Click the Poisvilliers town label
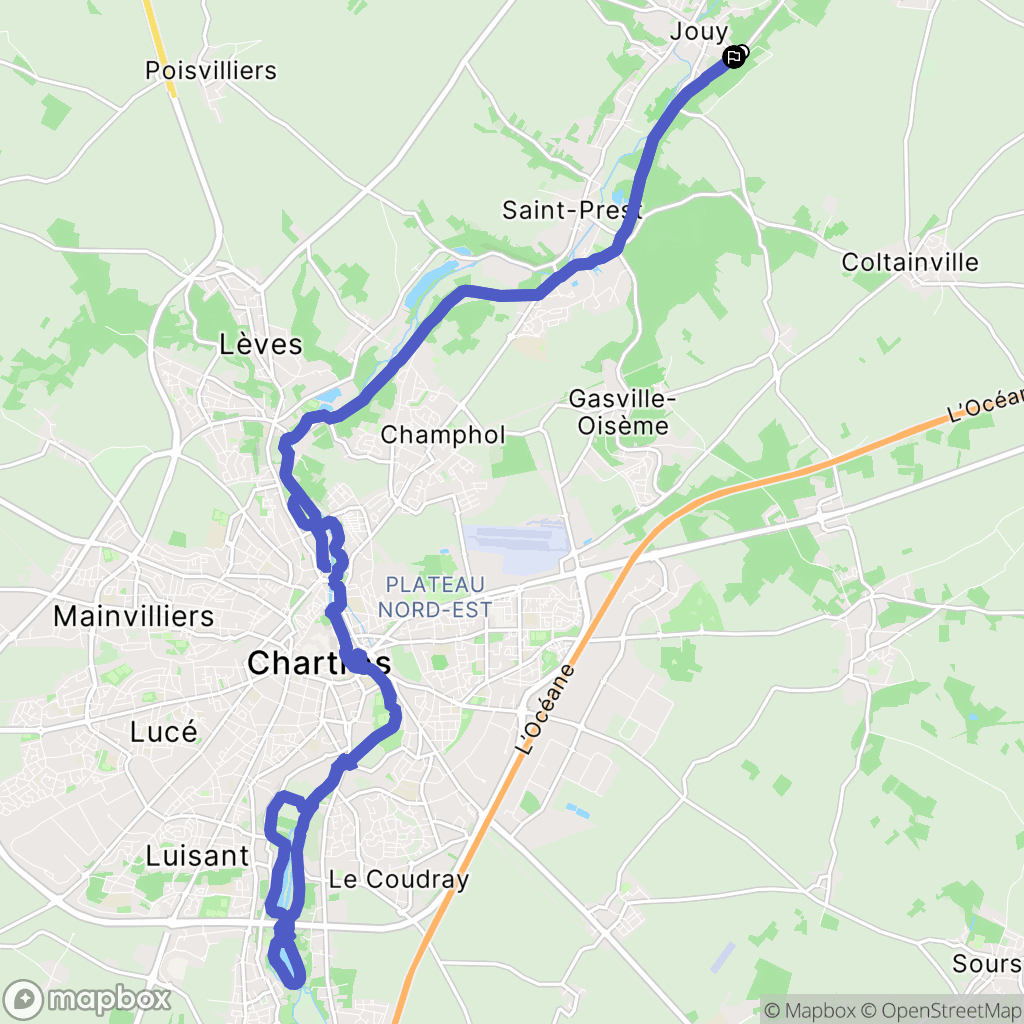Screen dimensions: 1024x1024 click(211, 71)
